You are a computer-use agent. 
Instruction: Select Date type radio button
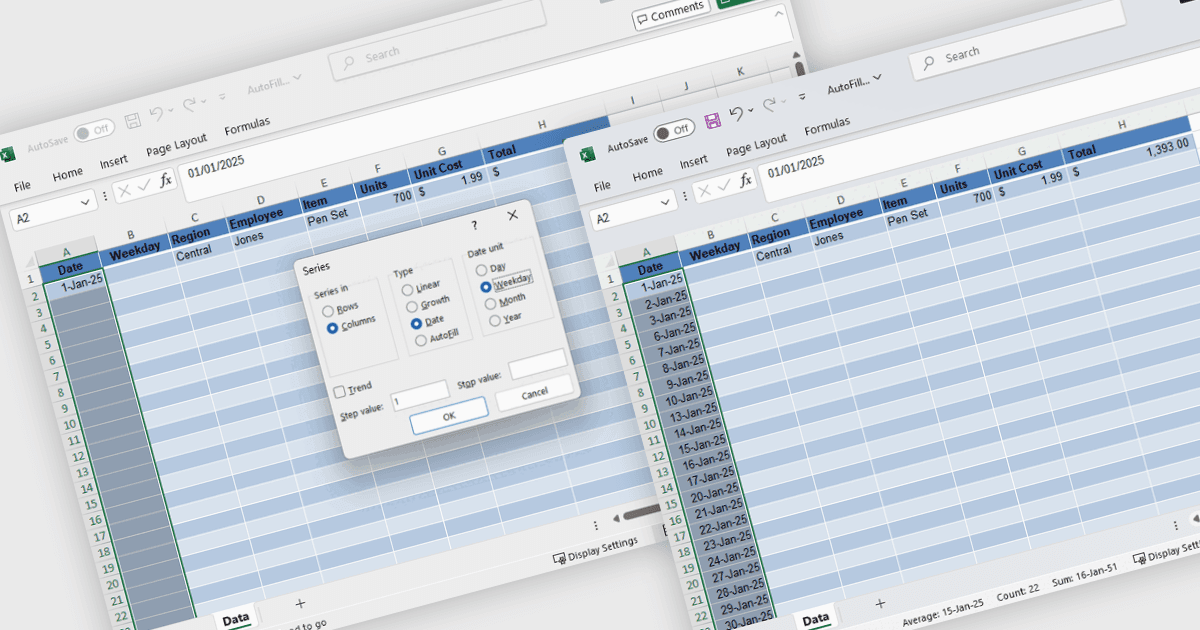coord(417,325)
